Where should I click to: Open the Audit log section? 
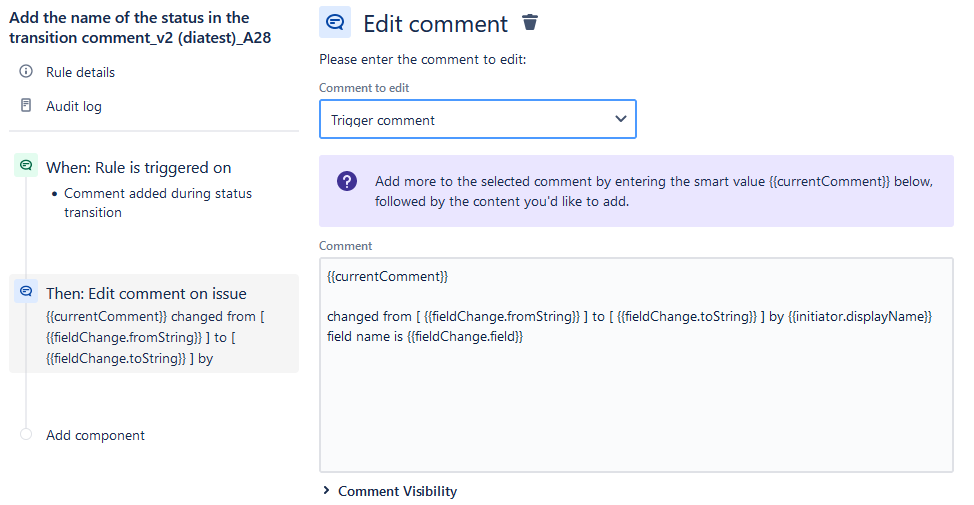74,106
